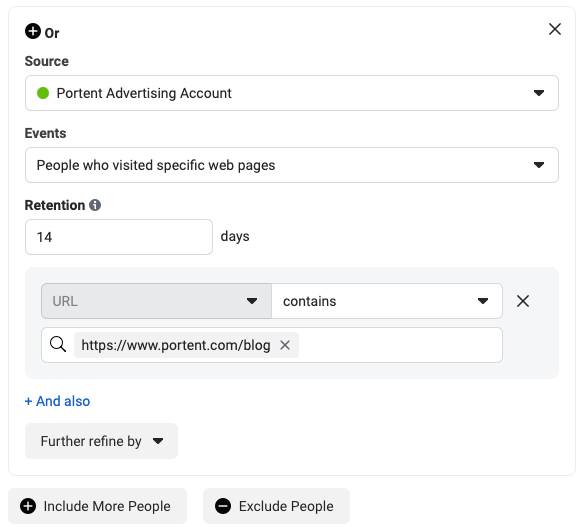Click the green Portent account status dot

[43, 93]
